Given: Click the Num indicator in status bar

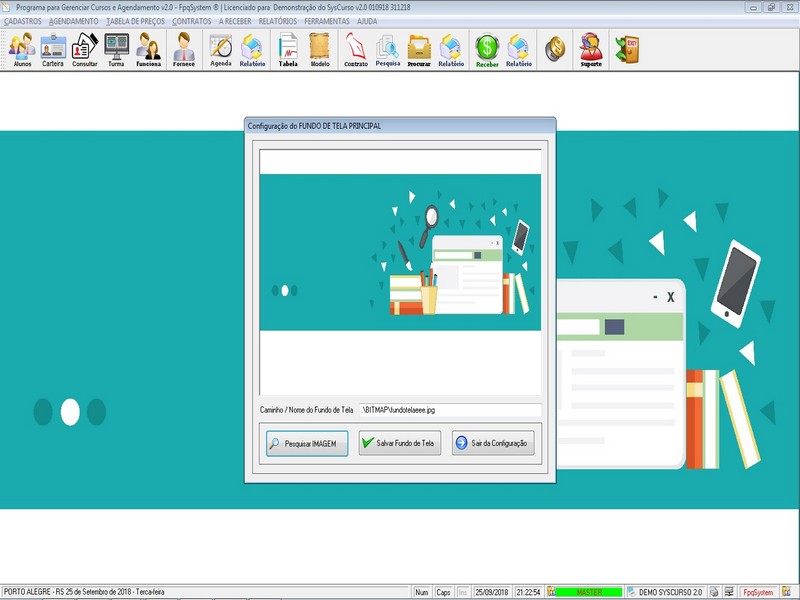Looking at the screenshot, I should tap(421, 592).
